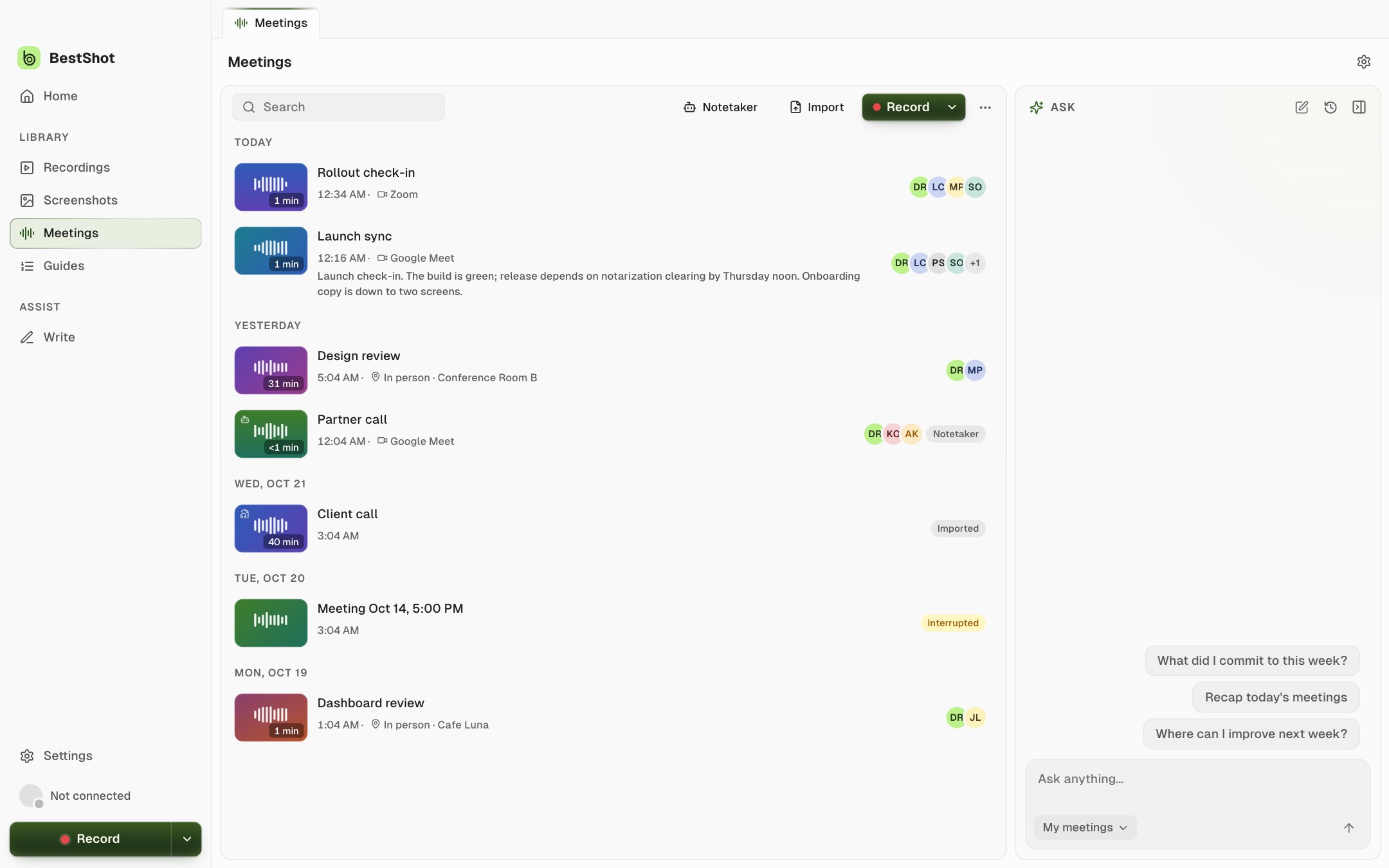Click the Notetaker tag on Partner call
Screen dimensions: 1389x868
coord(956,434)
